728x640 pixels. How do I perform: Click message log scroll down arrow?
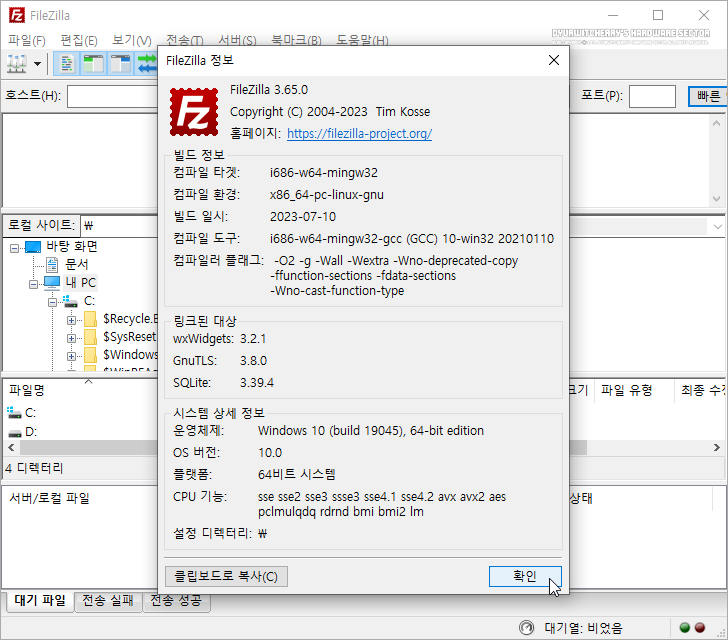[716, 199]
